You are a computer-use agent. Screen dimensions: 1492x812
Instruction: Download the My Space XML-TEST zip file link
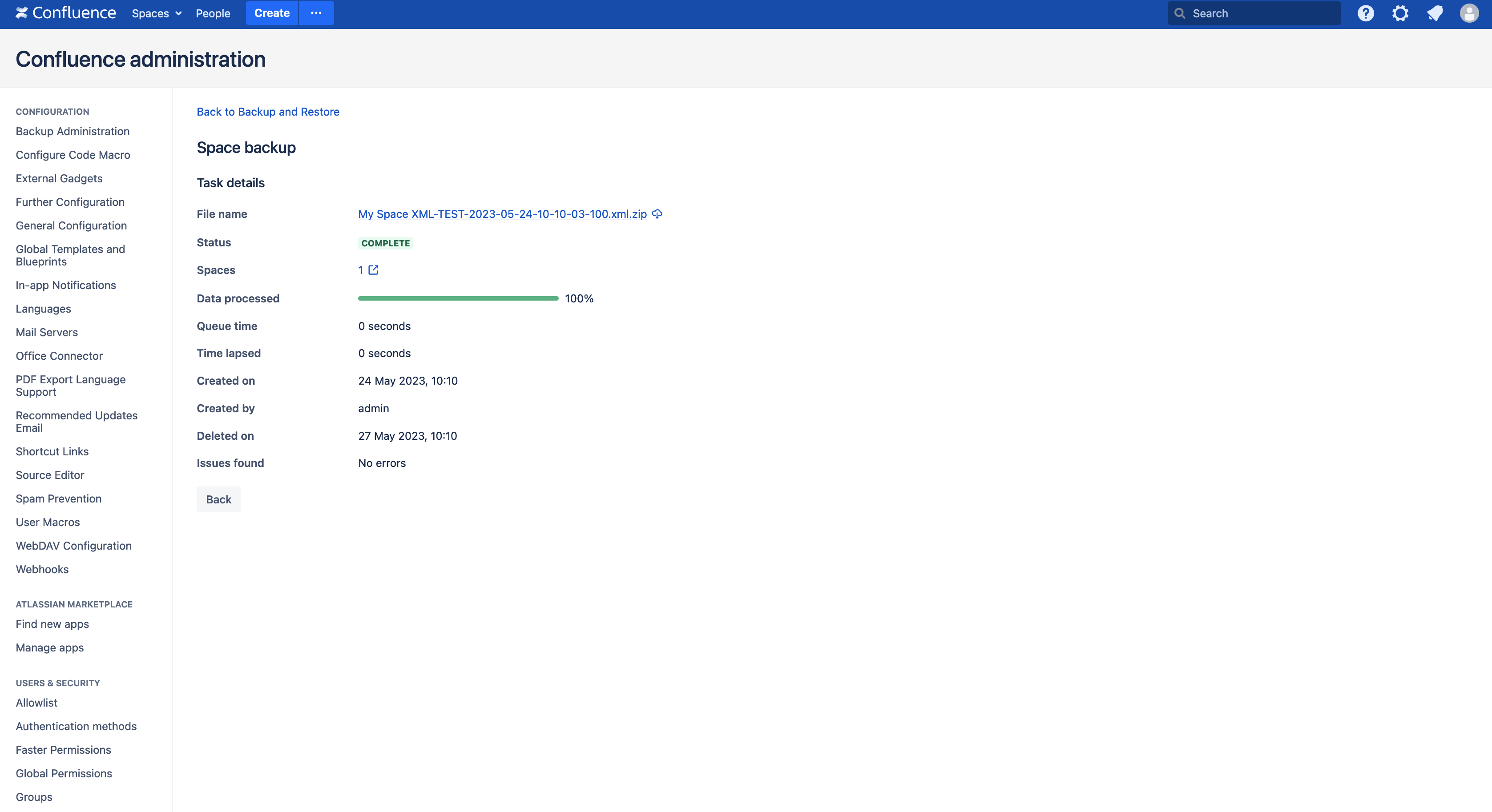[502, 214]
